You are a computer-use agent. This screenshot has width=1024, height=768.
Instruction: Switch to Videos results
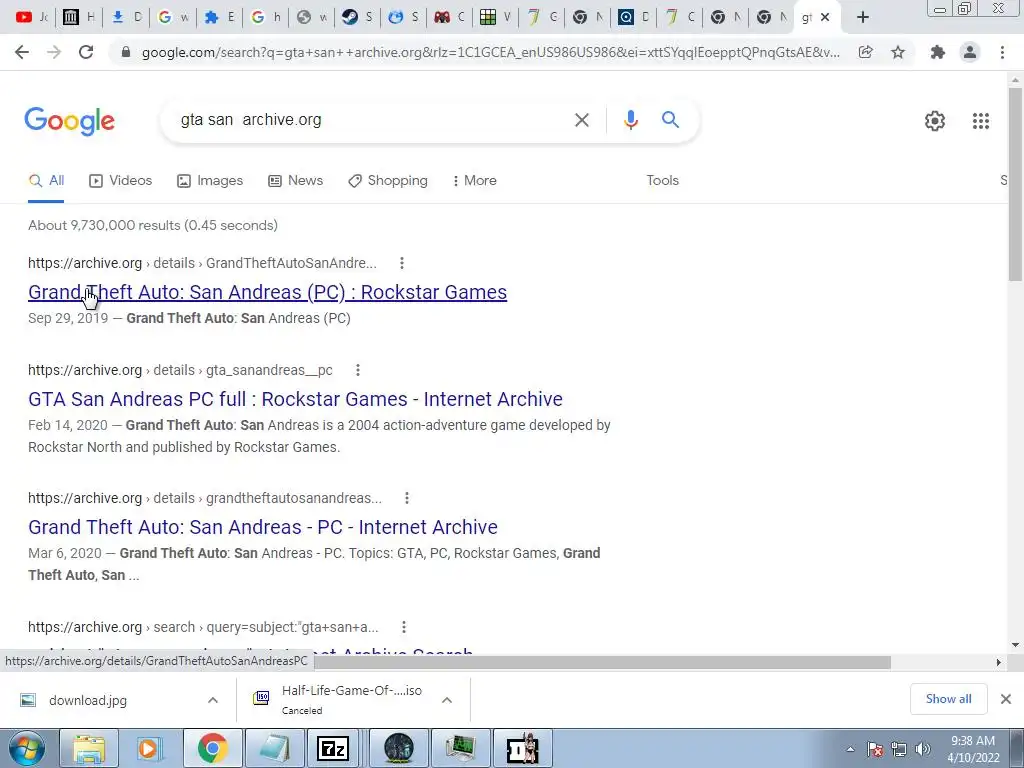pyautogui.click(x=121, y=181)
